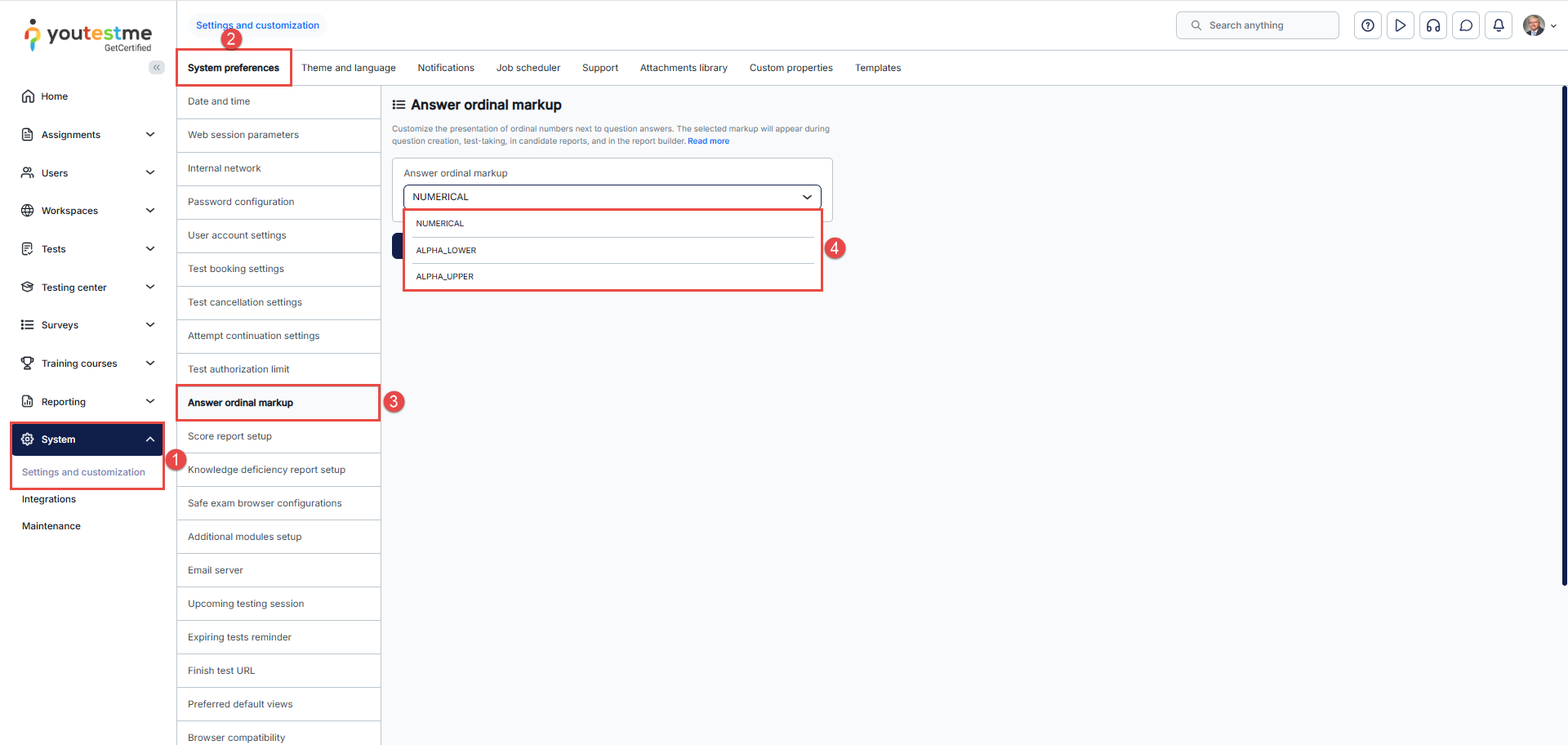Click the youtestme logo

coord(88,35)
